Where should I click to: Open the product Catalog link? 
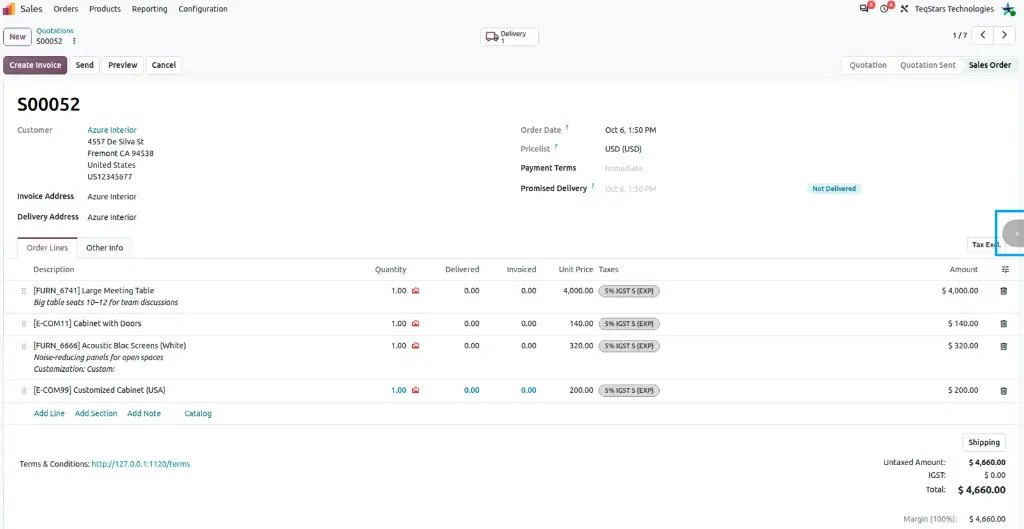198,413
